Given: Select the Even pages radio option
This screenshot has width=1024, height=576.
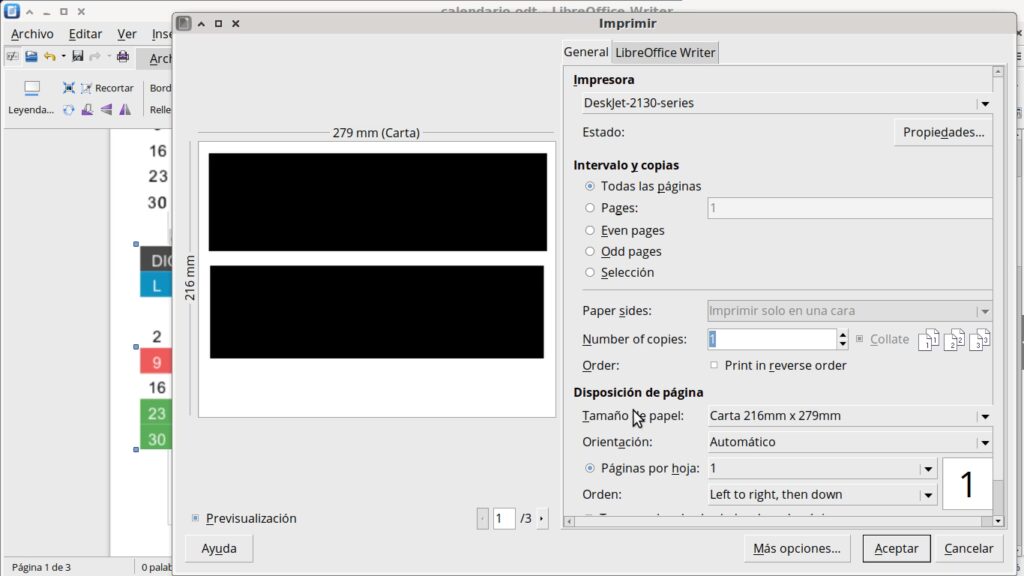Looking at the screenshot, I should pos(590,230).
